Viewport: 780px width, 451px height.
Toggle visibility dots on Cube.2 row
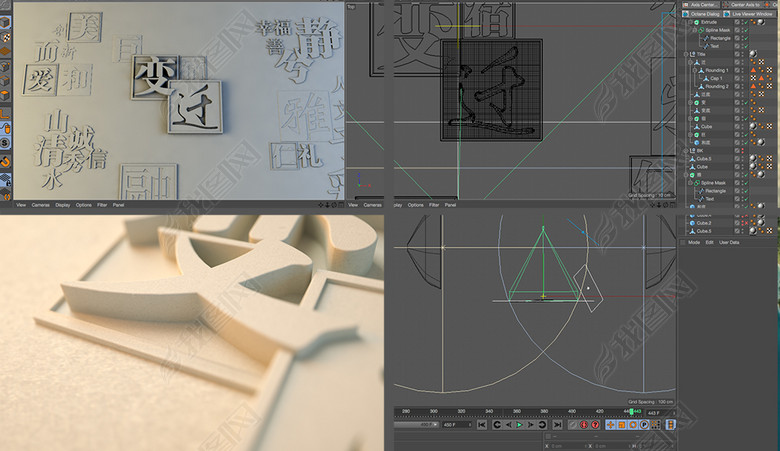(743, 223)
